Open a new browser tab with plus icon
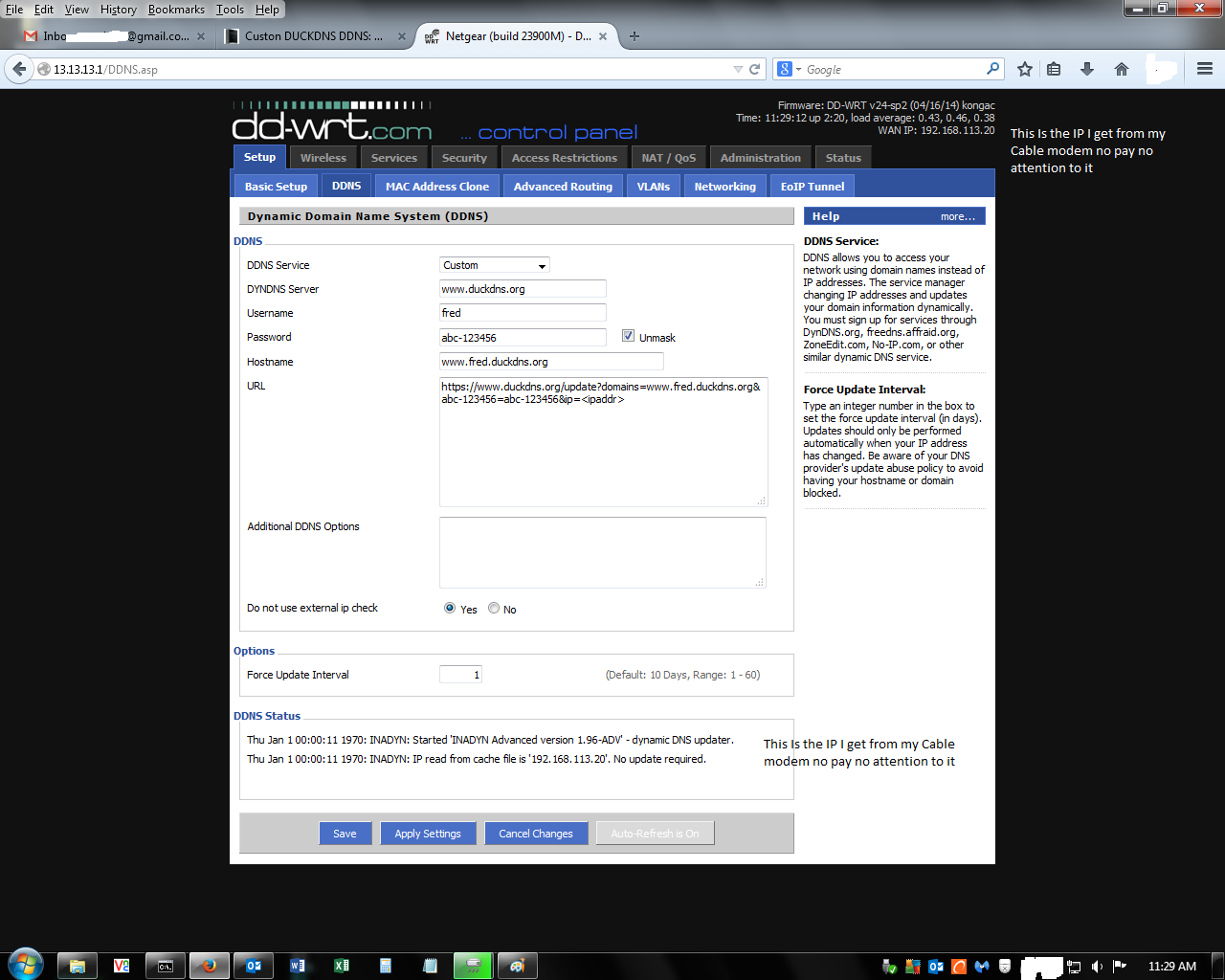 pos(634,36)
